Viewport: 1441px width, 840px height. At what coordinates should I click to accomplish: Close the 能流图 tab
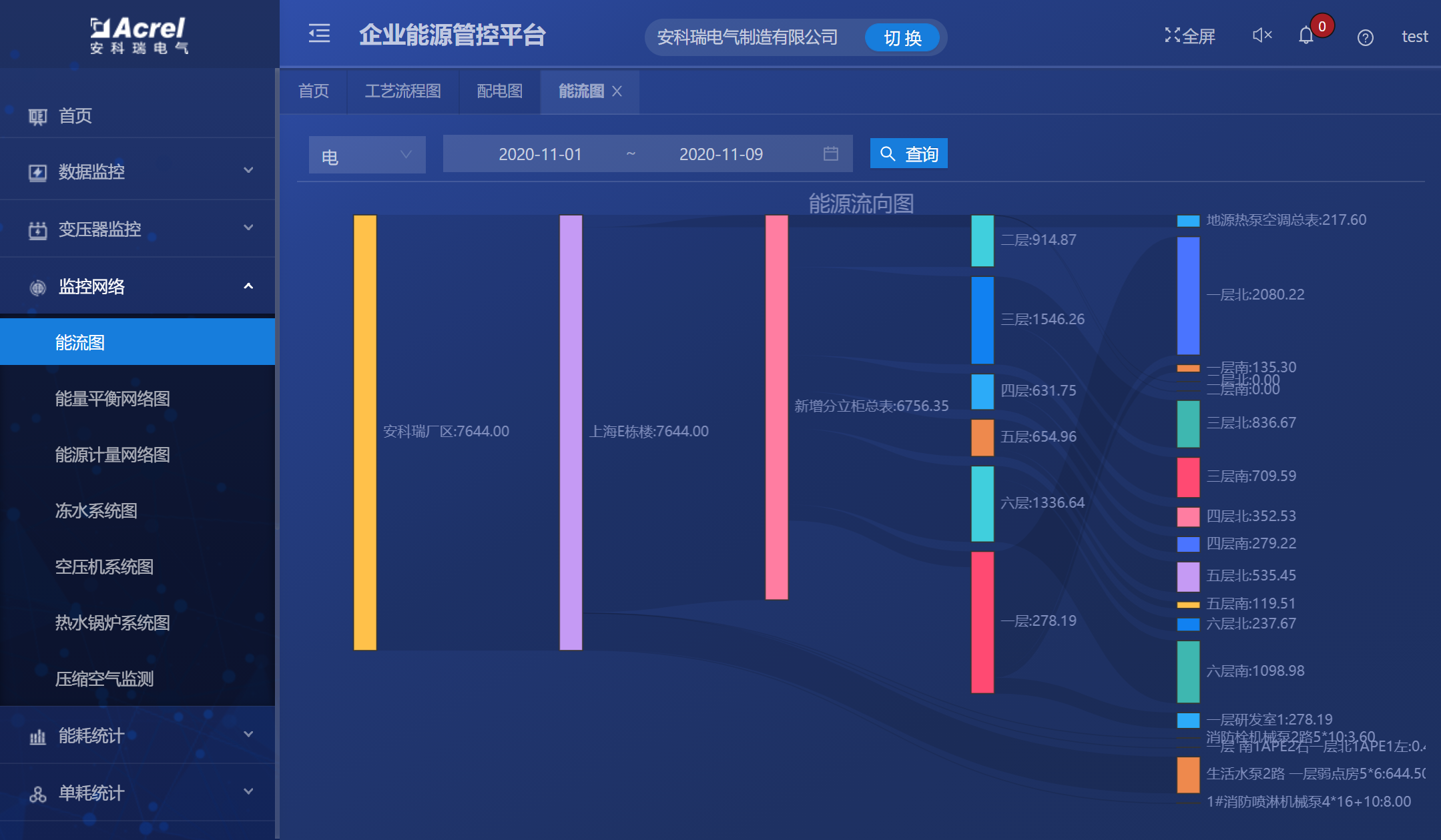coord(617,91)
